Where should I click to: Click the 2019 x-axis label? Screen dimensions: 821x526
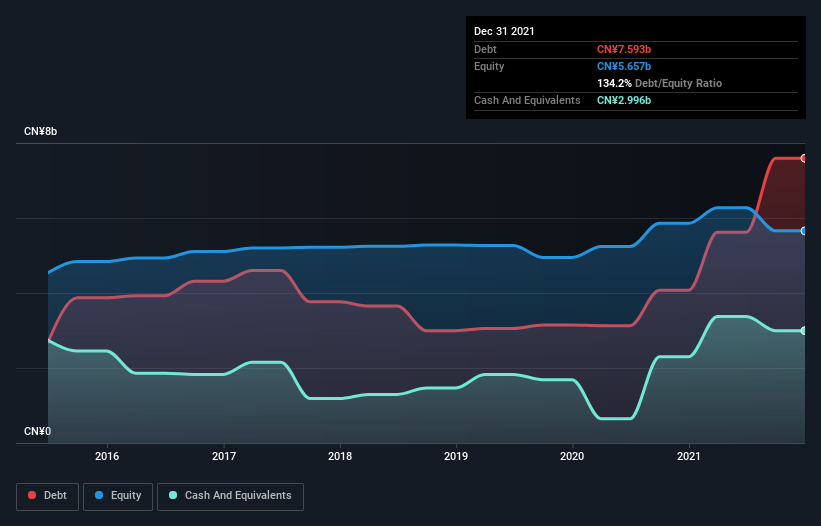(x=456, y=456)
